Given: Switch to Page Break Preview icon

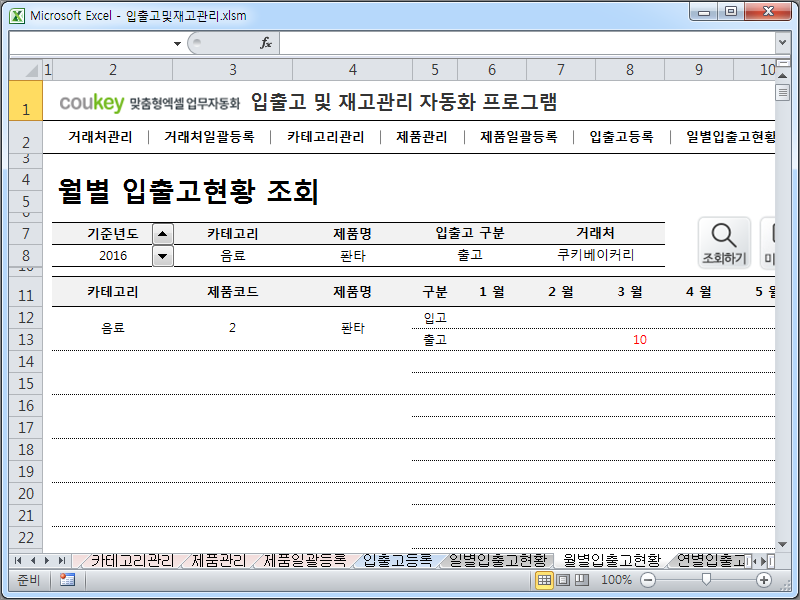Looking at the screenshot, I should (x=582, y=580).
